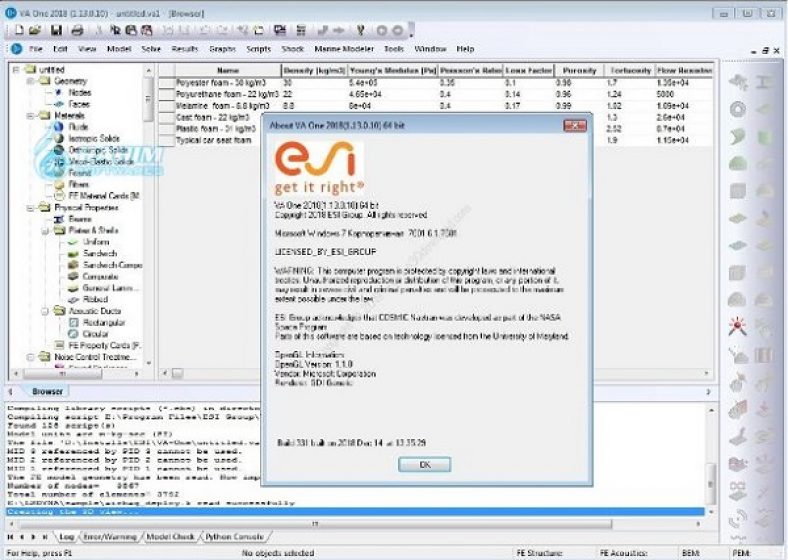Click the Porosity column header
The width and height of the screenshot is (788, 560).
(x=579, y=70)
